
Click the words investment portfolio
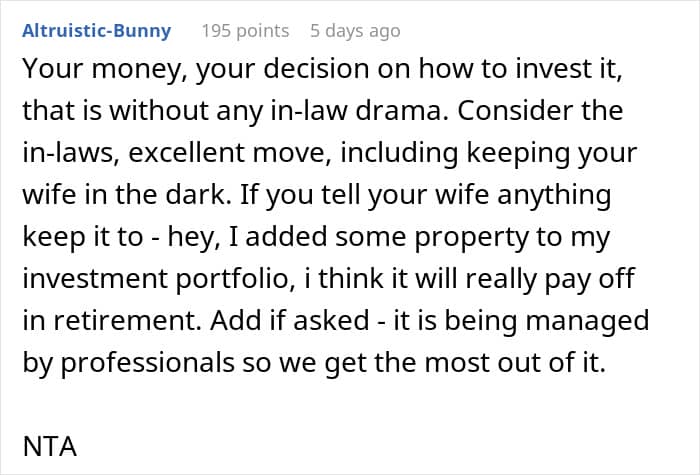(156, 279)
